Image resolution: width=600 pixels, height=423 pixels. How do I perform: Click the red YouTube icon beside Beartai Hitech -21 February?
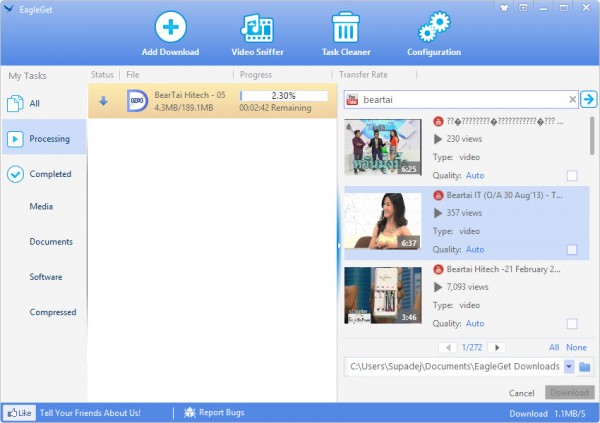point(438,269)
